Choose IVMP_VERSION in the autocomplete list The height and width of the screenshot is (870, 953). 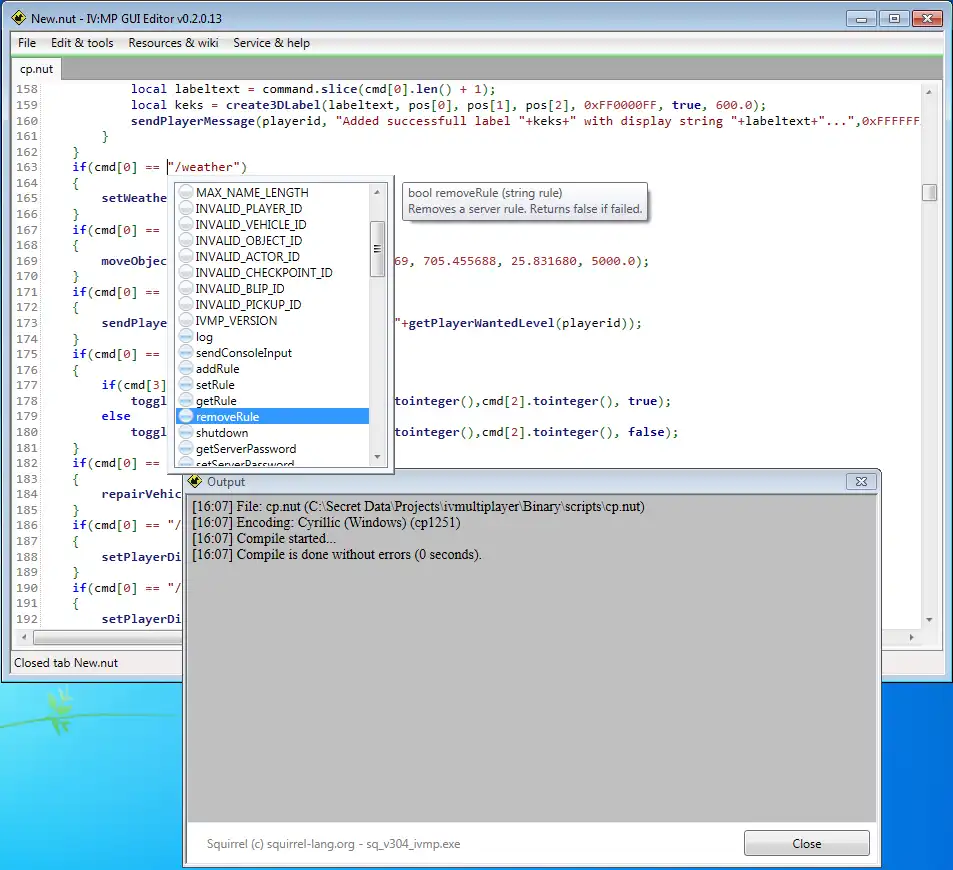coord(272,320)
